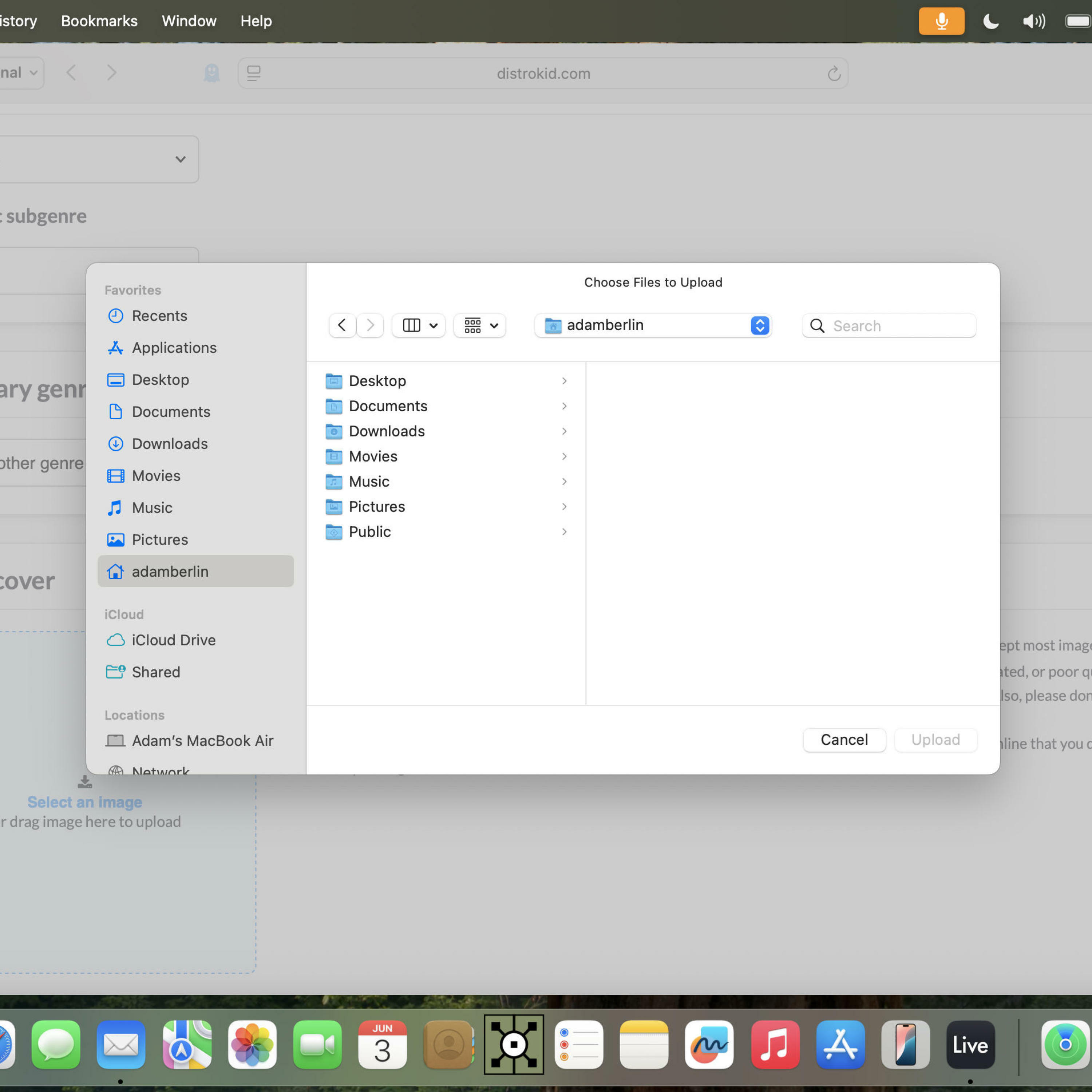Open the Bookmarks menu
This screenshot has height=1092, width=1092.
tap(99, 21)
